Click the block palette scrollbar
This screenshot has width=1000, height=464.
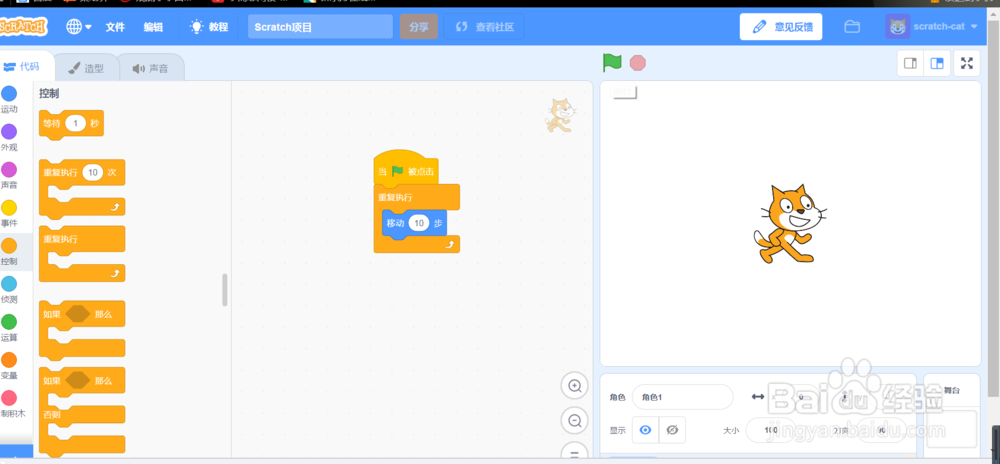click(x=224, y=290)
